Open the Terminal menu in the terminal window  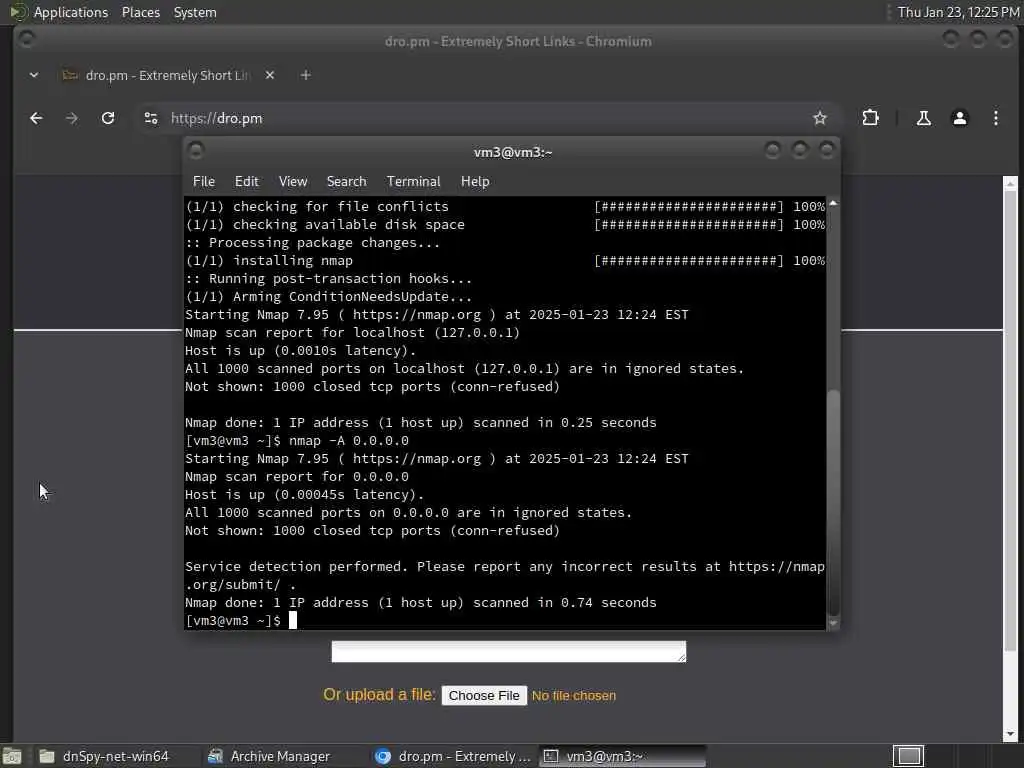(x=413, y=182)
